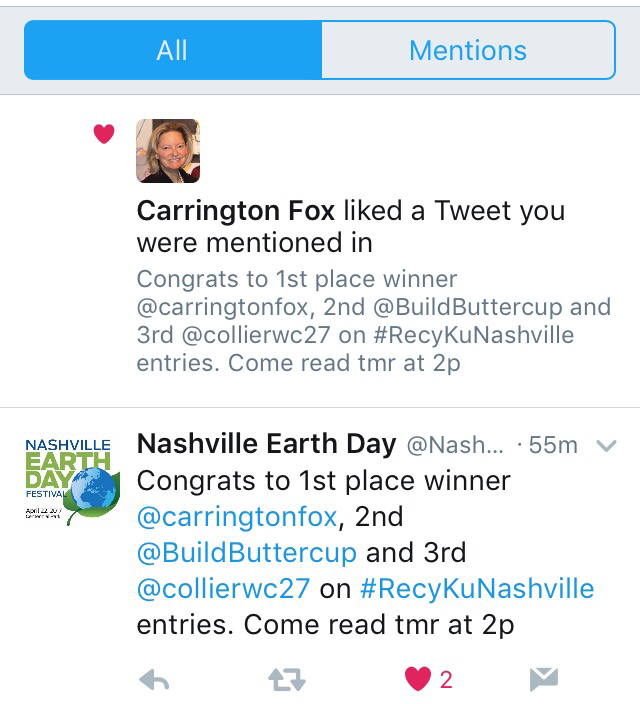Retweet the Nashville Earth Day tweet
Image resolution: width=640 pixels, height=704 pixels.
(286, 680)
